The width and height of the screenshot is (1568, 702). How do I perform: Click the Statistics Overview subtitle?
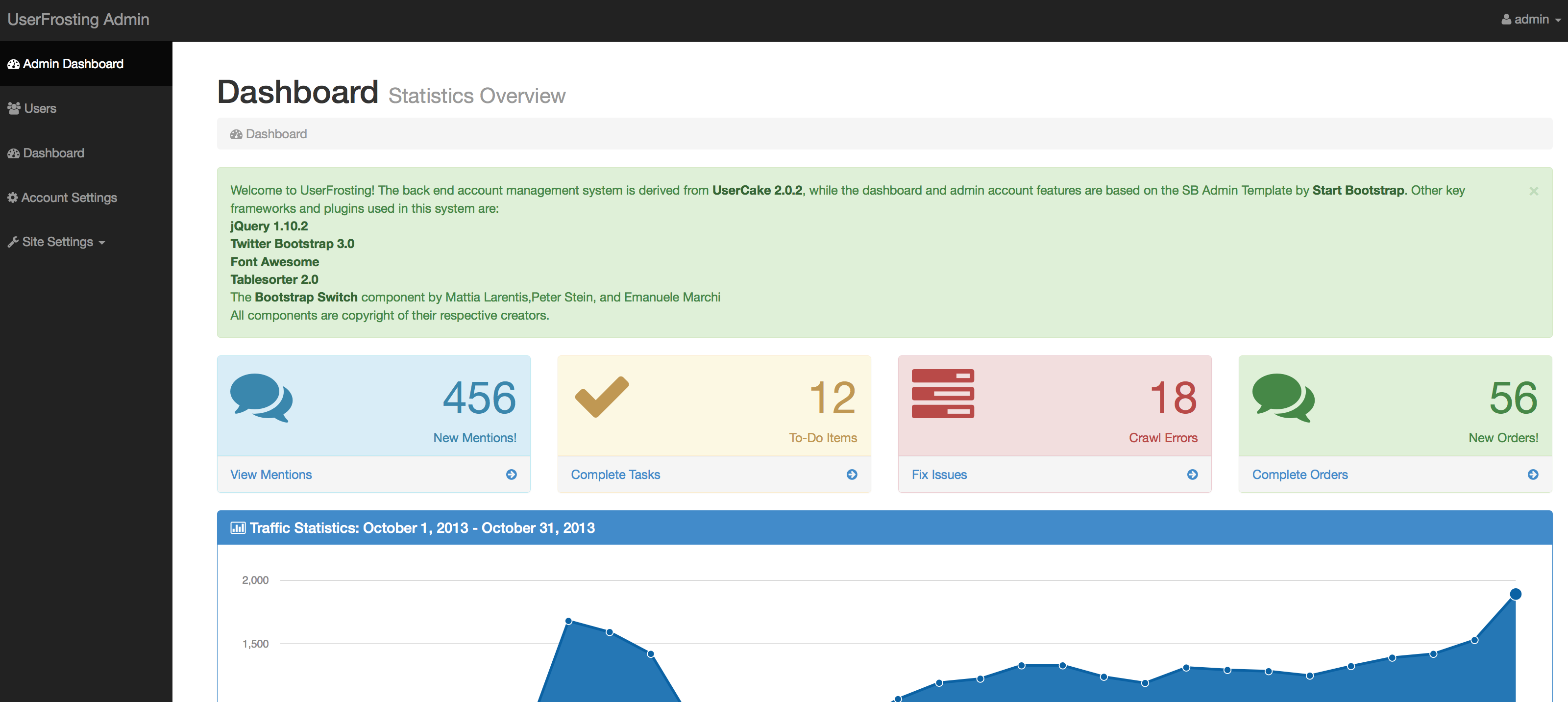click(477, 96)
